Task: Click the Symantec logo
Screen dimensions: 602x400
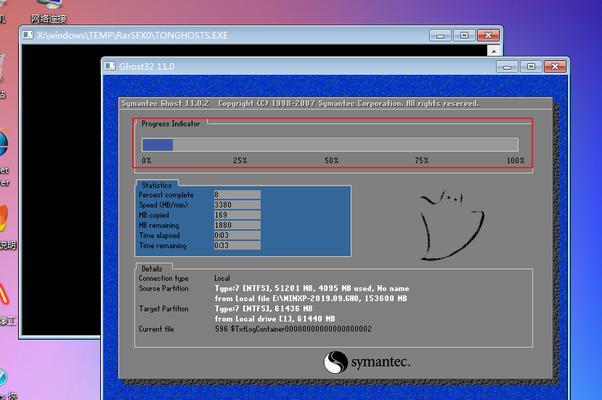Action: (x=367, y=362)
